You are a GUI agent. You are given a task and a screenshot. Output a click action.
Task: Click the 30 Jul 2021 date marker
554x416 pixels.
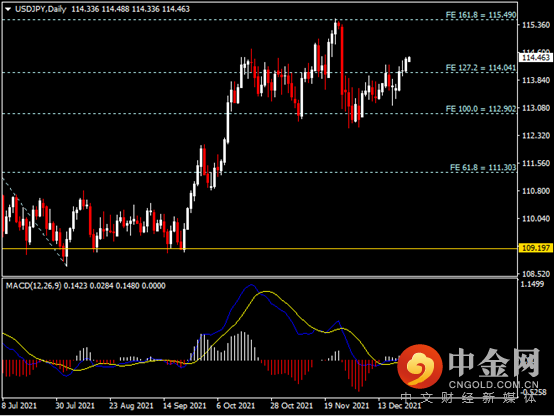pyautogui.click(x=75, y=405)
